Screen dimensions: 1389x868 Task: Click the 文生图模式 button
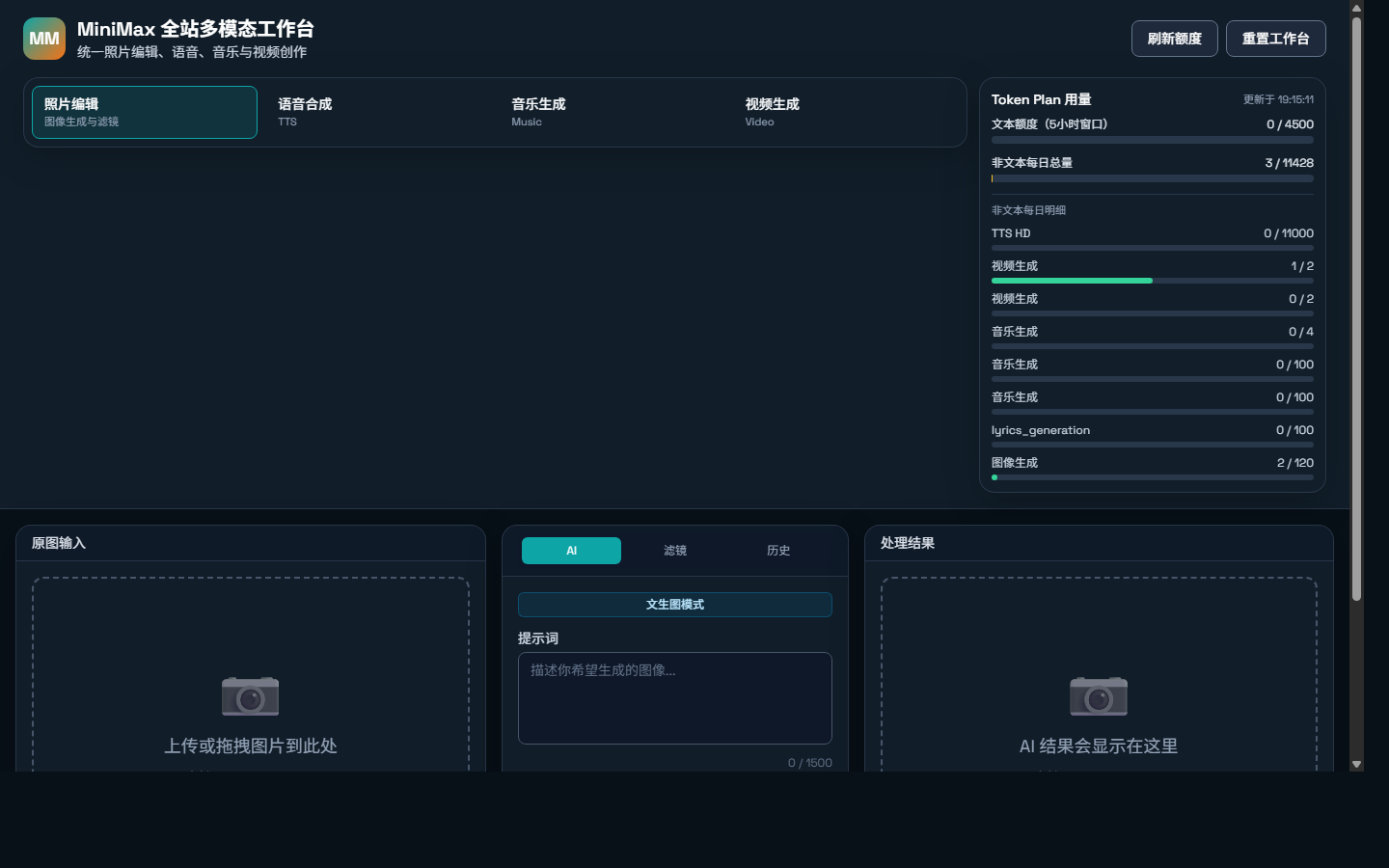[675, 605]
